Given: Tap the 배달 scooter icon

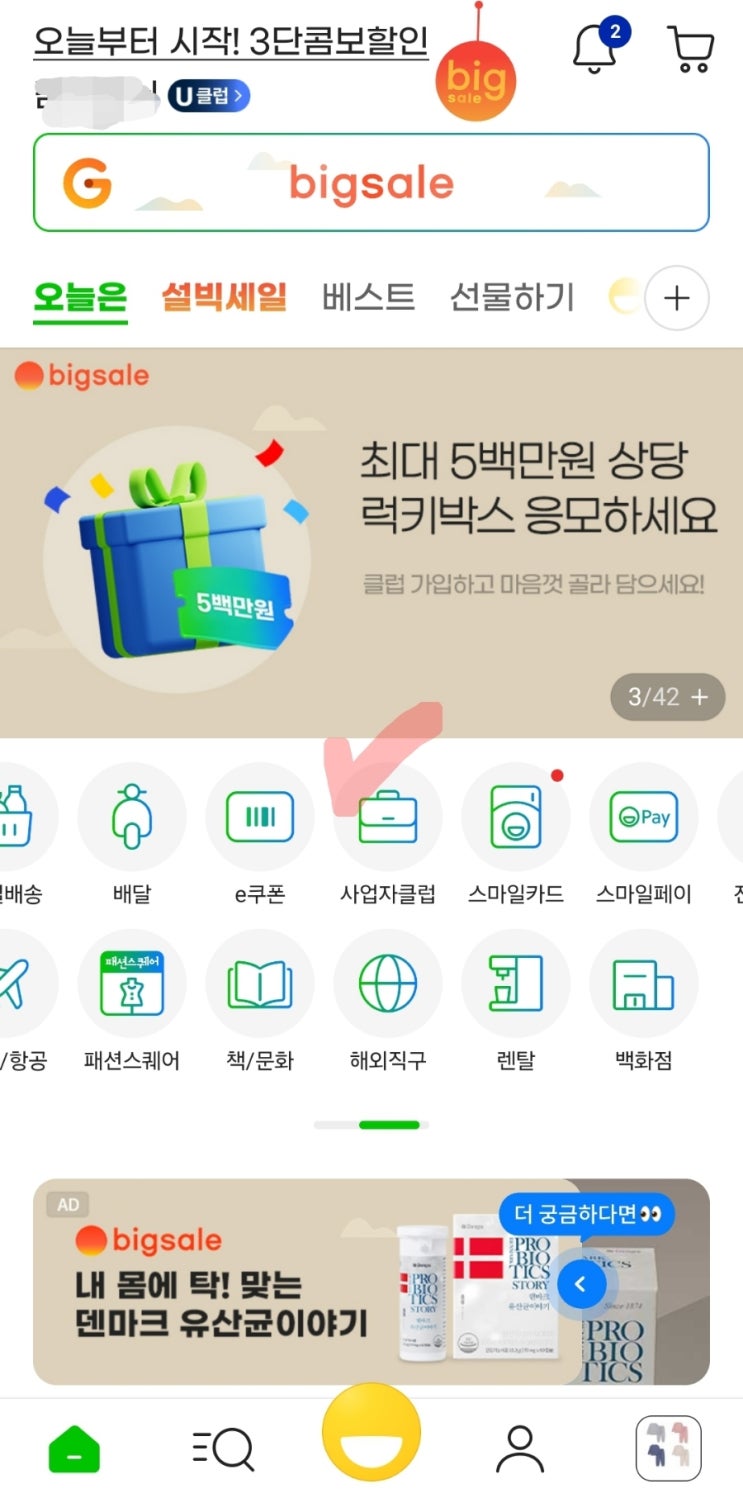Looking at the screenshot, I should [132, 817].
